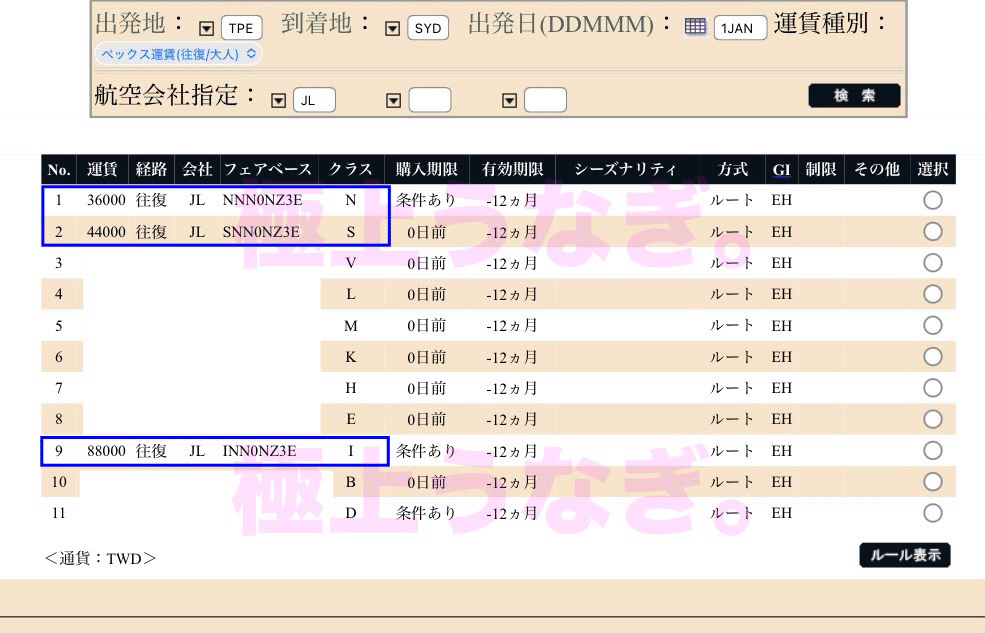Click the クラス column header

[x=351, y=170]
